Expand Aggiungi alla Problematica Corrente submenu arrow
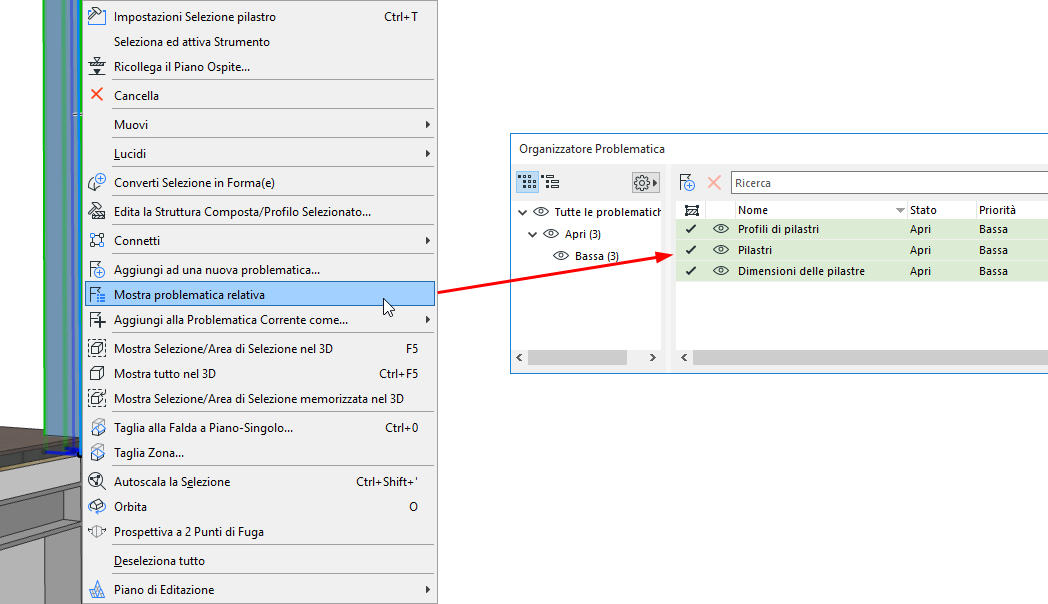 428,320
